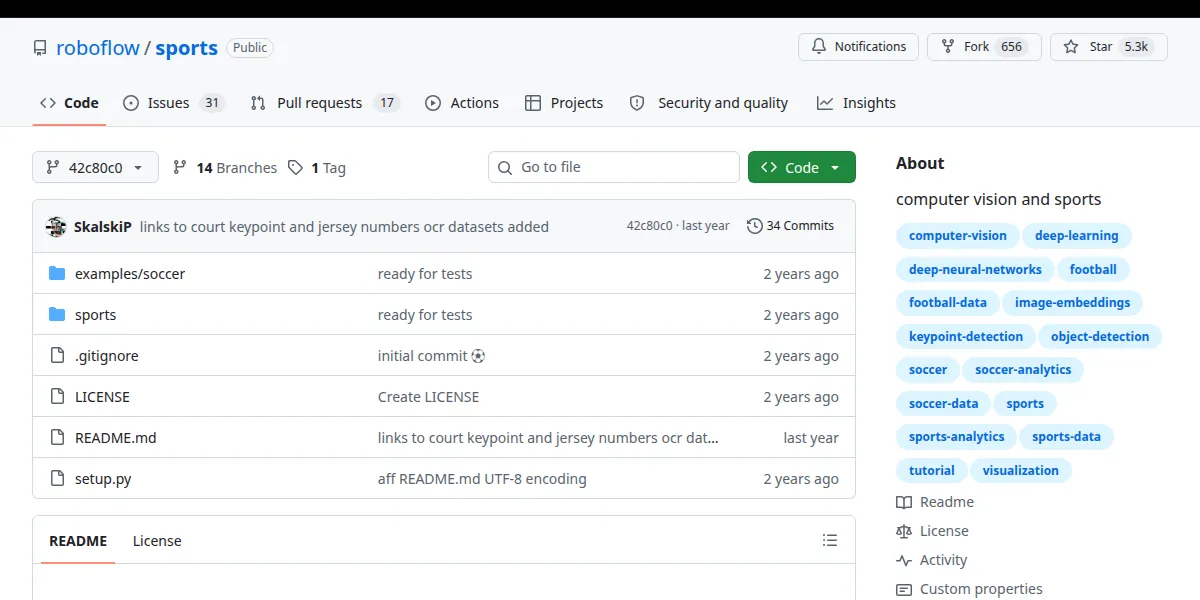Screen dimensions: 1200x600
Task: Open the Insights tab
Action: [856, 103]
